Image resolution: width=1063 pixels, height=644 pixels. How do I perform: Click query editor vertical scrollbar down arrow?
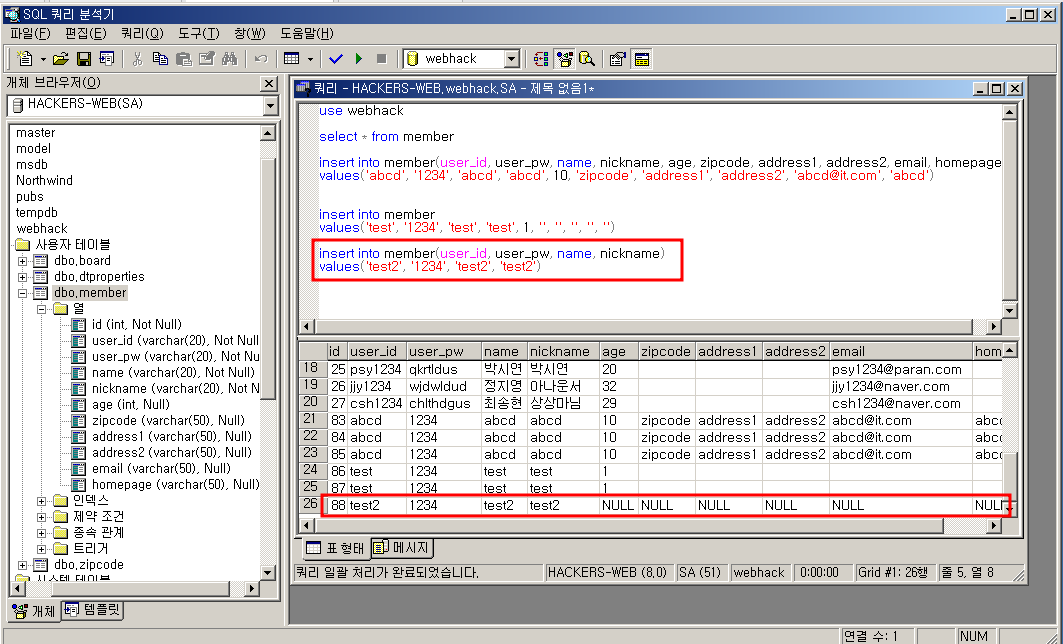(1009, 311)
